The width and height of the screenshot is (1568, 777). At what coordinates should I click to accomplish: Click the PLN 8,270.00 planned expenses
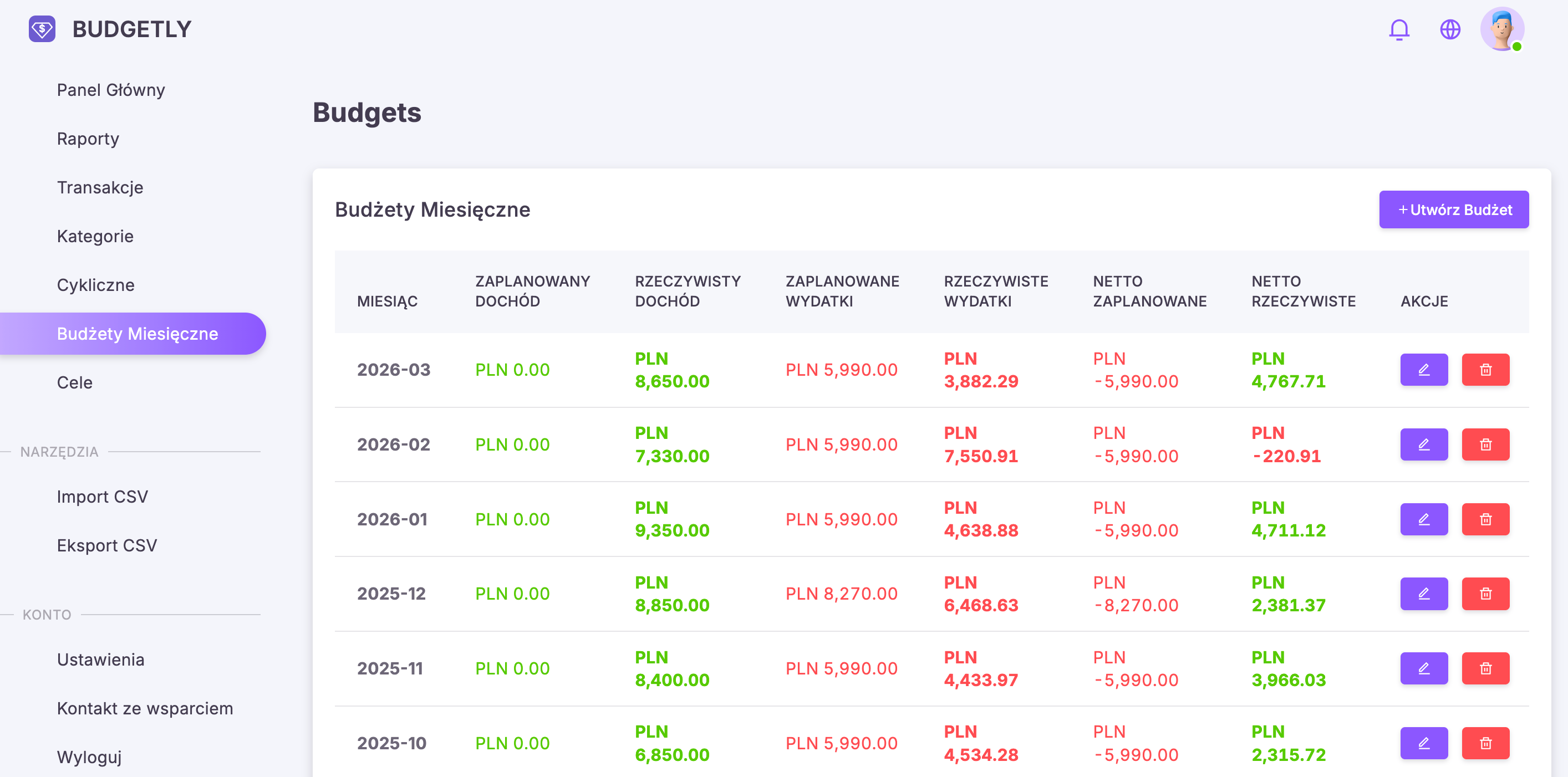click(x=841, y=593)
